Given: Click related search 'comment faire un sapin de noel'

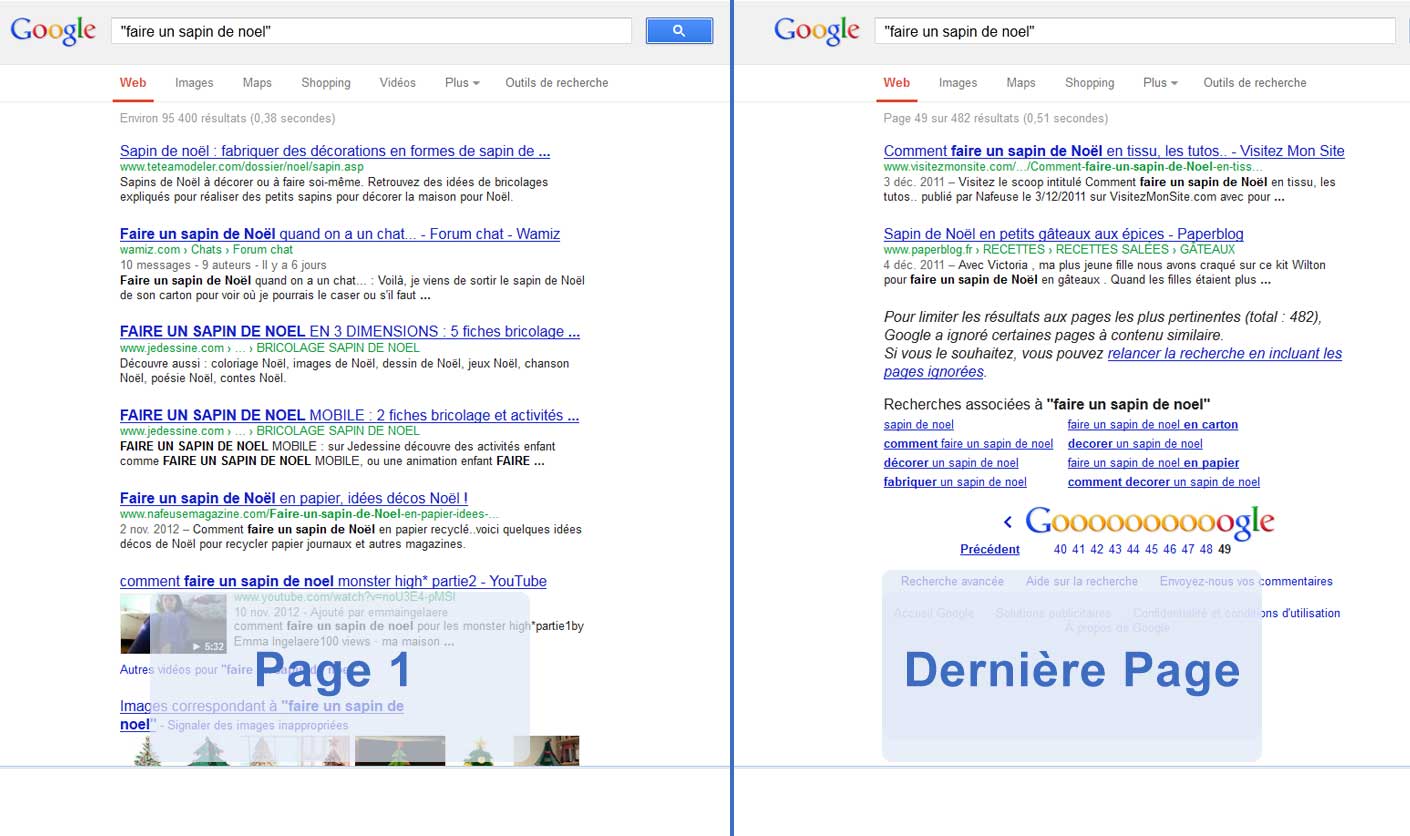Looking at the screenshot, I should pyautogui.click(x=968, y=444).
